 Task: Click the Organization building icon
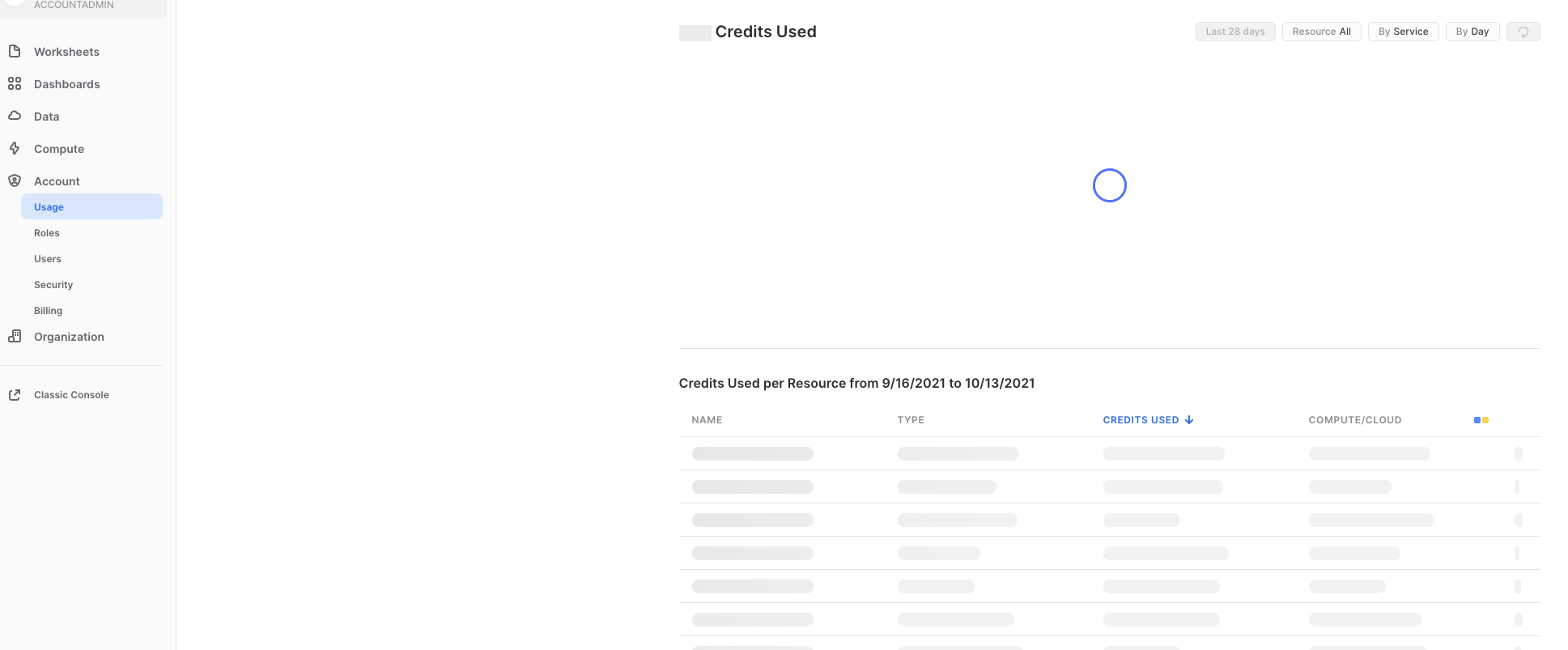[x=15, y=336]
